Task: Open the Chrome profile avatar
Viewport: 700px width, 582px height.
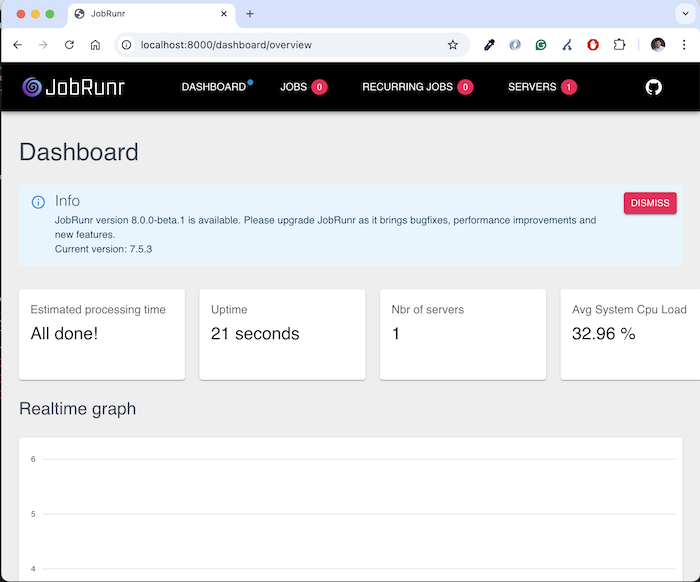Action: 658,45
